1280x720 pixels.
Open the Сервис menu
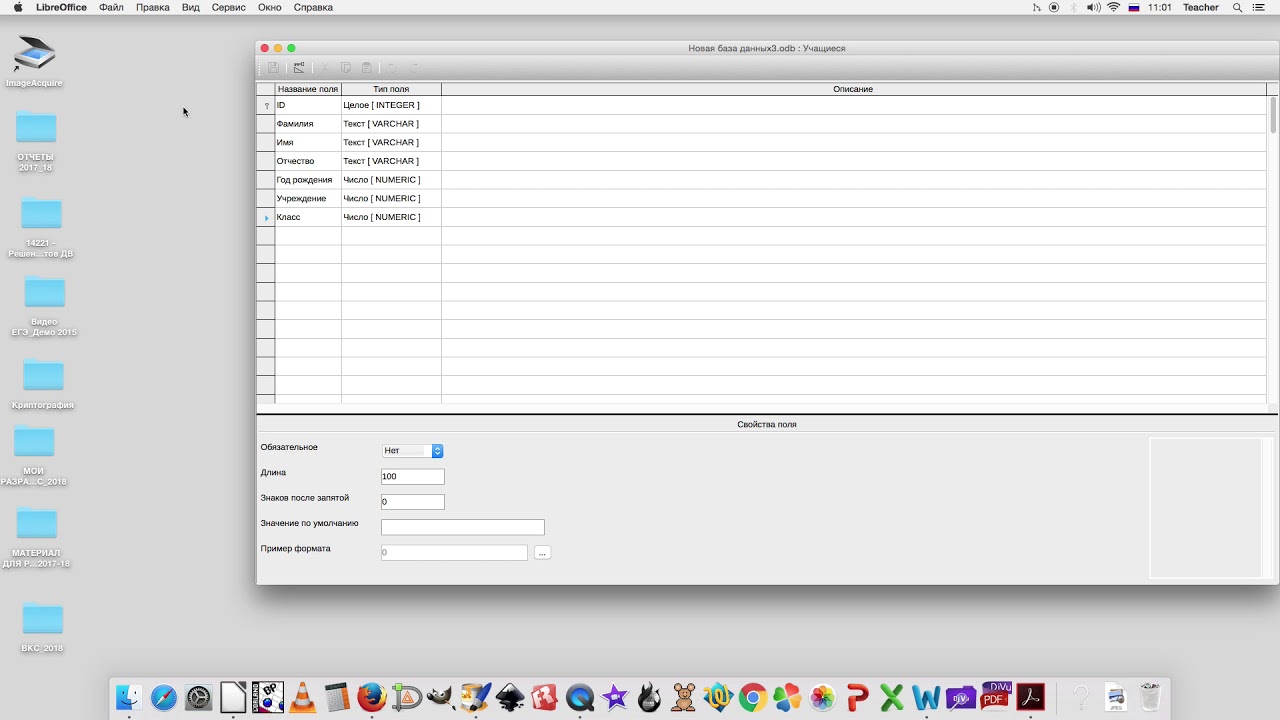click(x=229, y=7)
